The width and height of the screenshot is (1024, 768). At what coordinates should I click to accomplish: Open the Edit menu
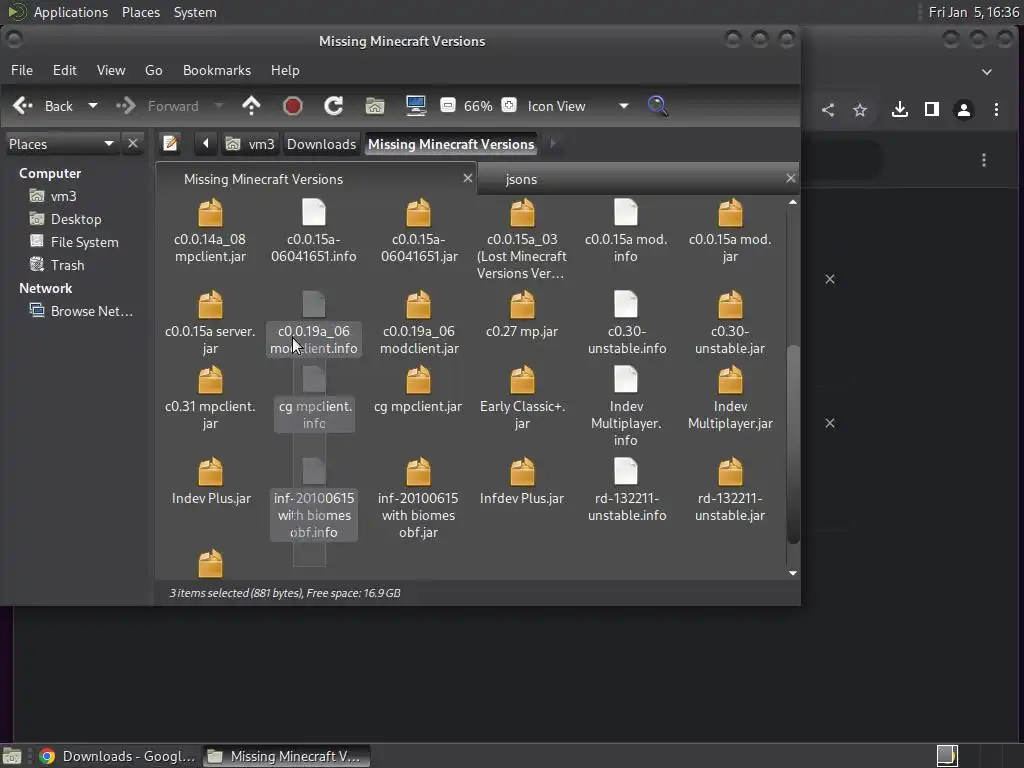pos(65,70)
